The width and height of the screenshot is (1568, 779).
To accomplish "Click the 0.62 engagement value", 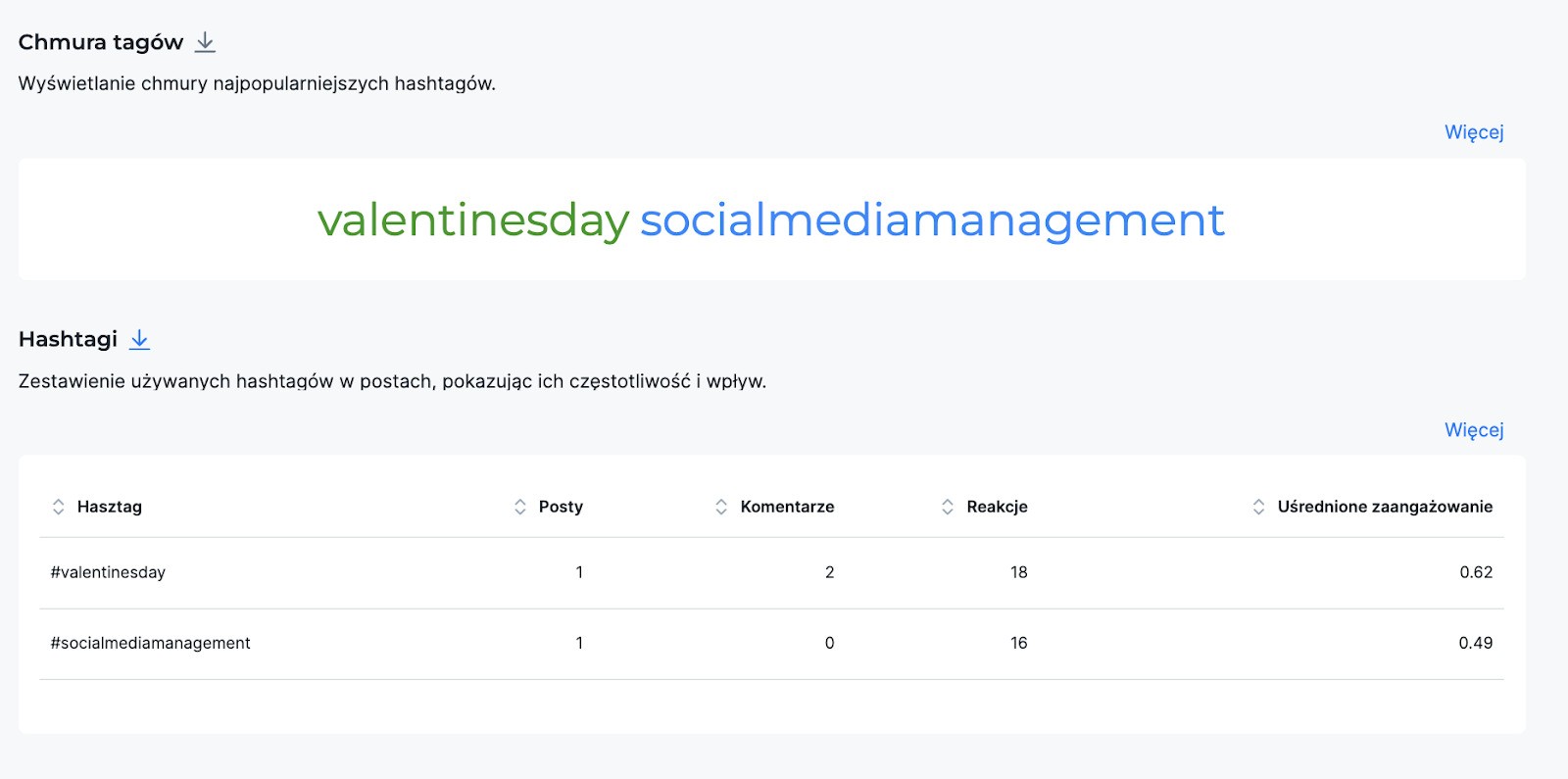I will pyautogui.click(x=1475, y=572).
